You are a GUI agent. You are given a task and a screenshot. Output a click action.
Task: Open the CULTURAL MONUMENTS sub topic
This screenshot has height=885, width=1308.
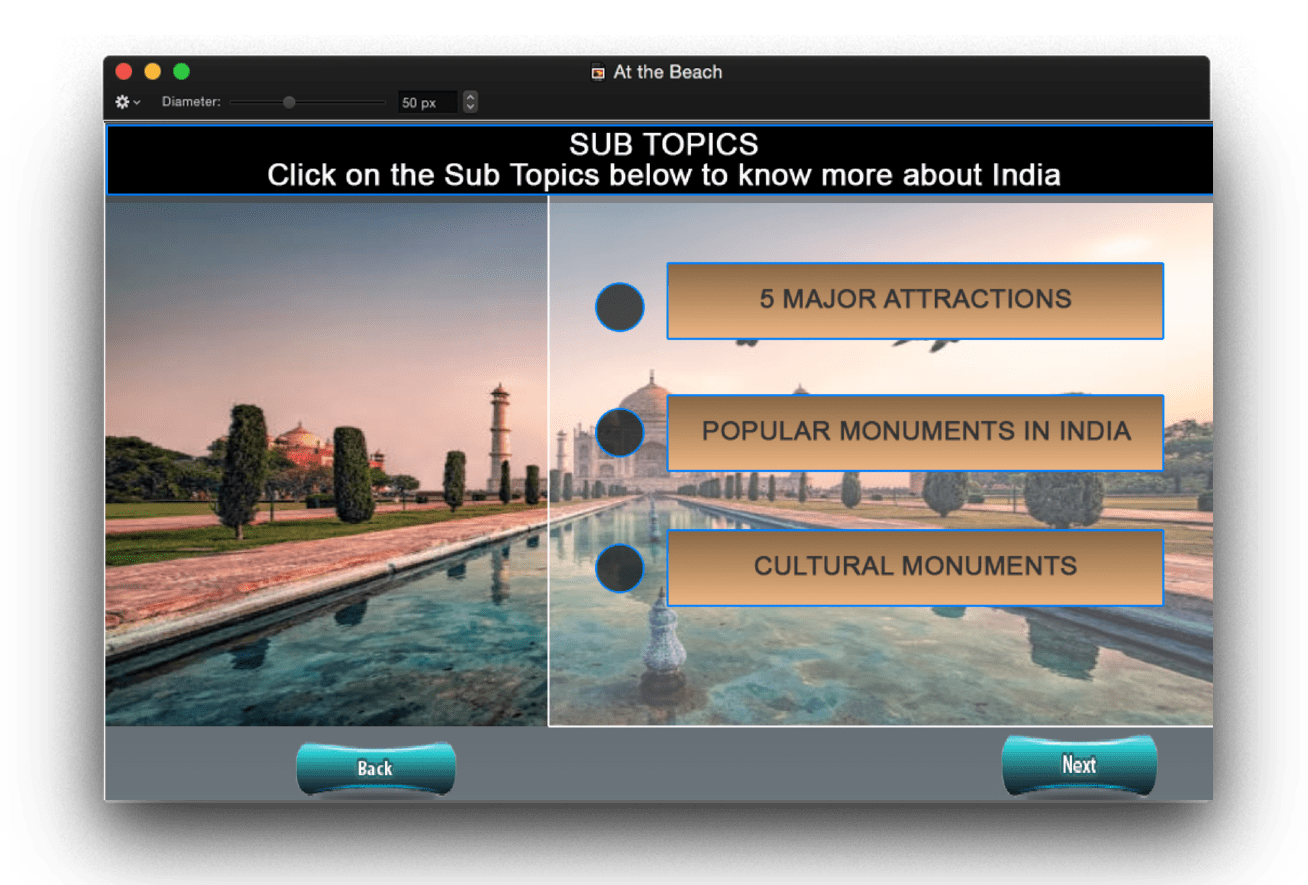click(915, 567)
